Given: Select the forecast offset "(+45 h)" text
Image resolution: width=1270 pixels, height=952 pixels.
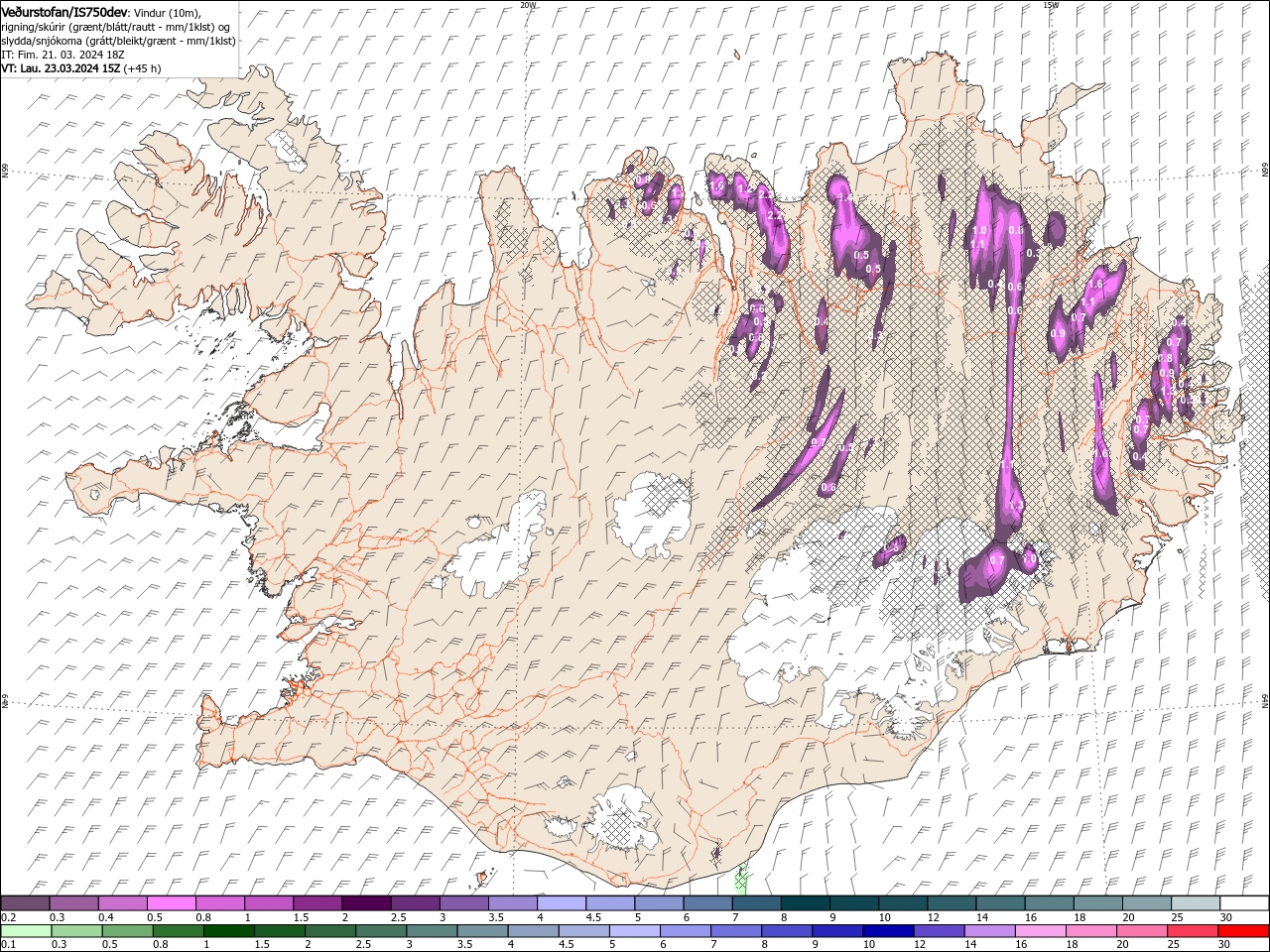Looking at the screenshot, I should pos(143,68).
